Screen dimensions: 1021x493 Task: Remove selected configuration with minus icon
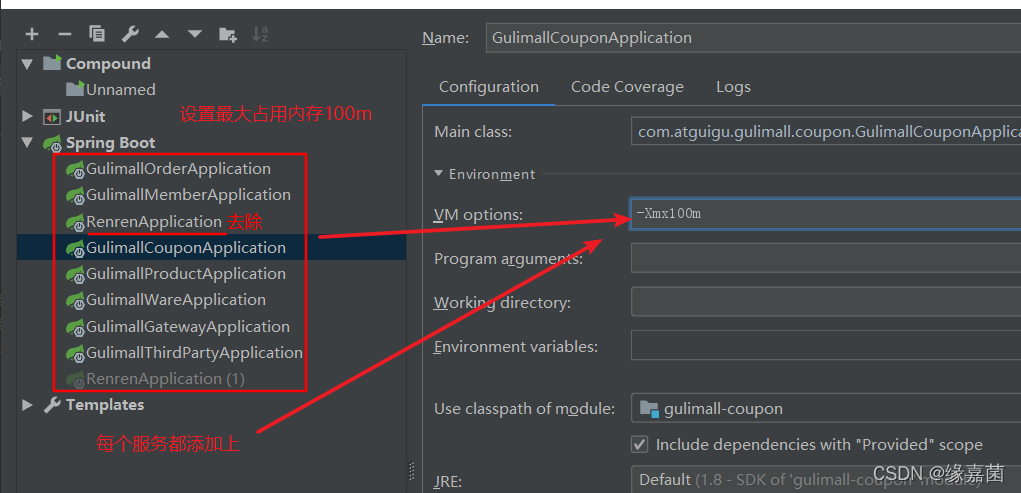(64, 35)
